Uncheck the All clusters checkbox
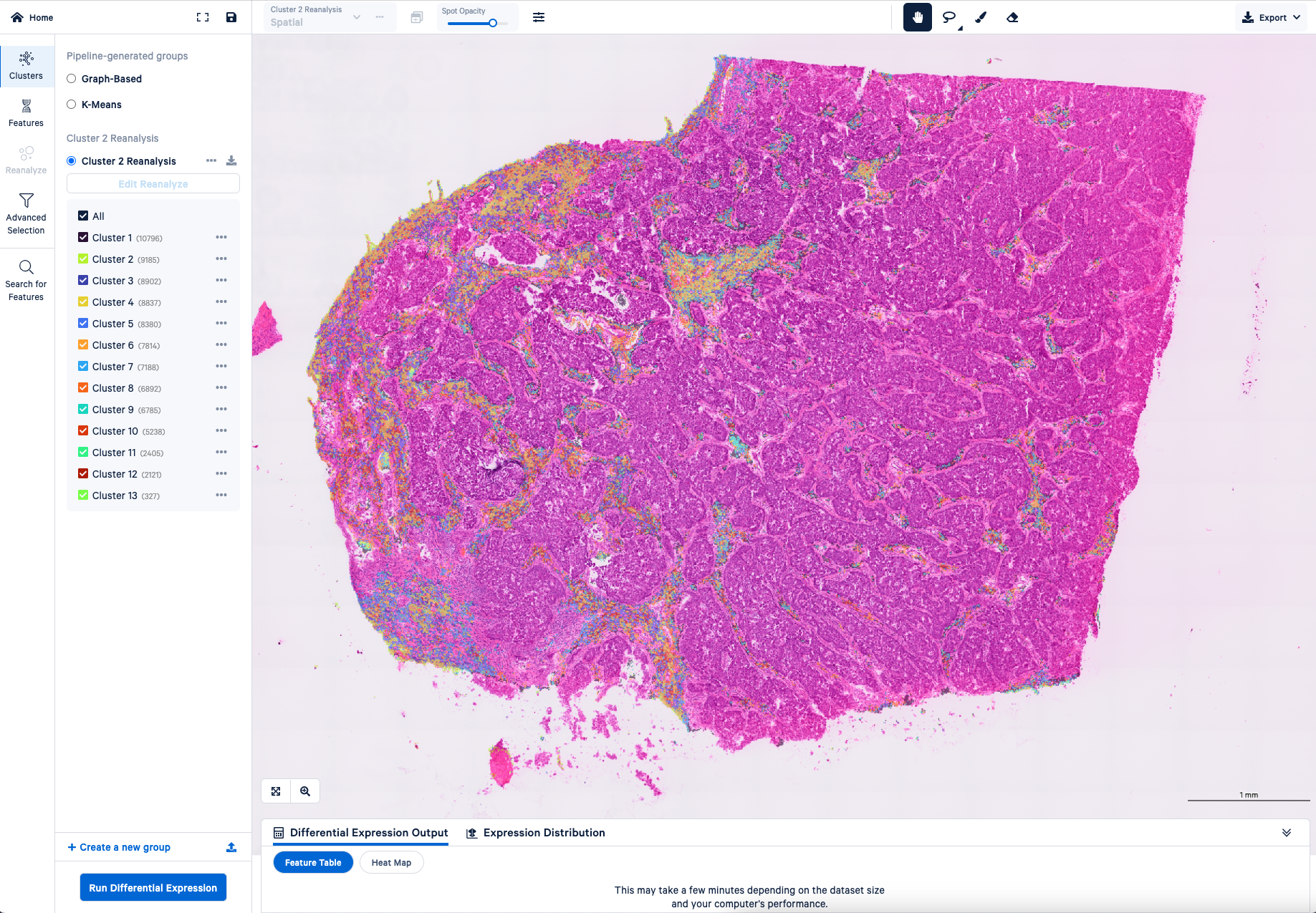1316x913 pixels. pyautogui.click(x=82, y=215)
